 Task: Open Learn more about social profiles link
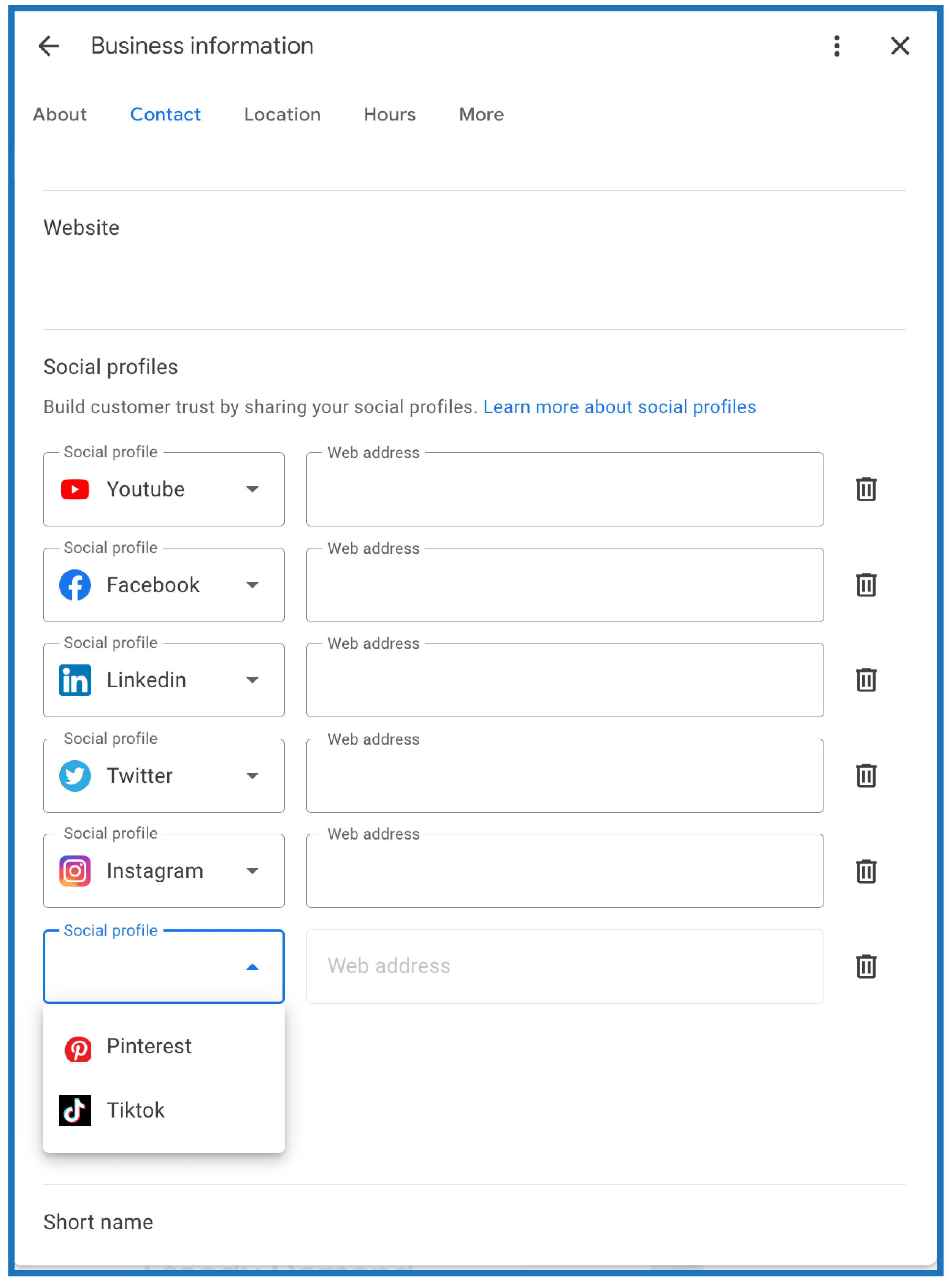[x=619, y=407]
